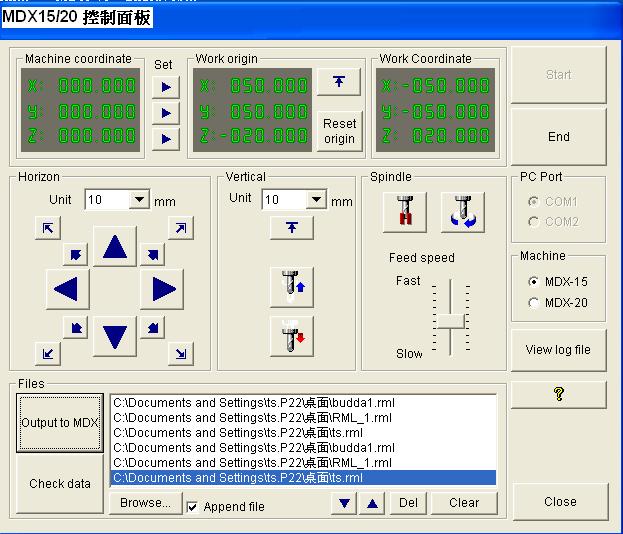Set Y machine coordinate as origin arrow
The image size is (623, 534).
[166, 113]
